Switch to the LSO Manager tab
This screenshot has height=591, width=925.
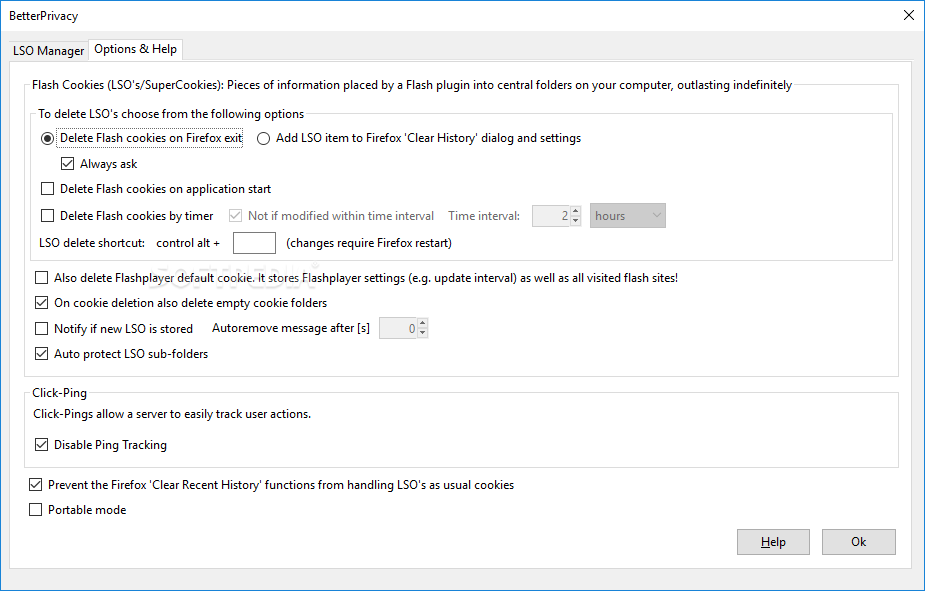tap(48, 50)
